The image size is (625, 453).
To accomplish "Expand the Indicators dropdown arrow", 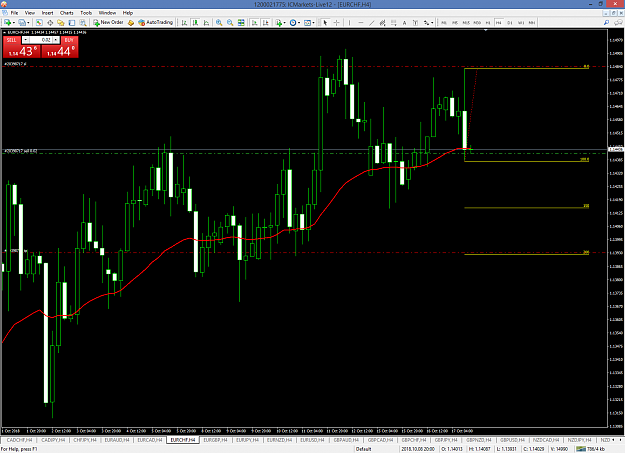I will (x=284, y=23).
